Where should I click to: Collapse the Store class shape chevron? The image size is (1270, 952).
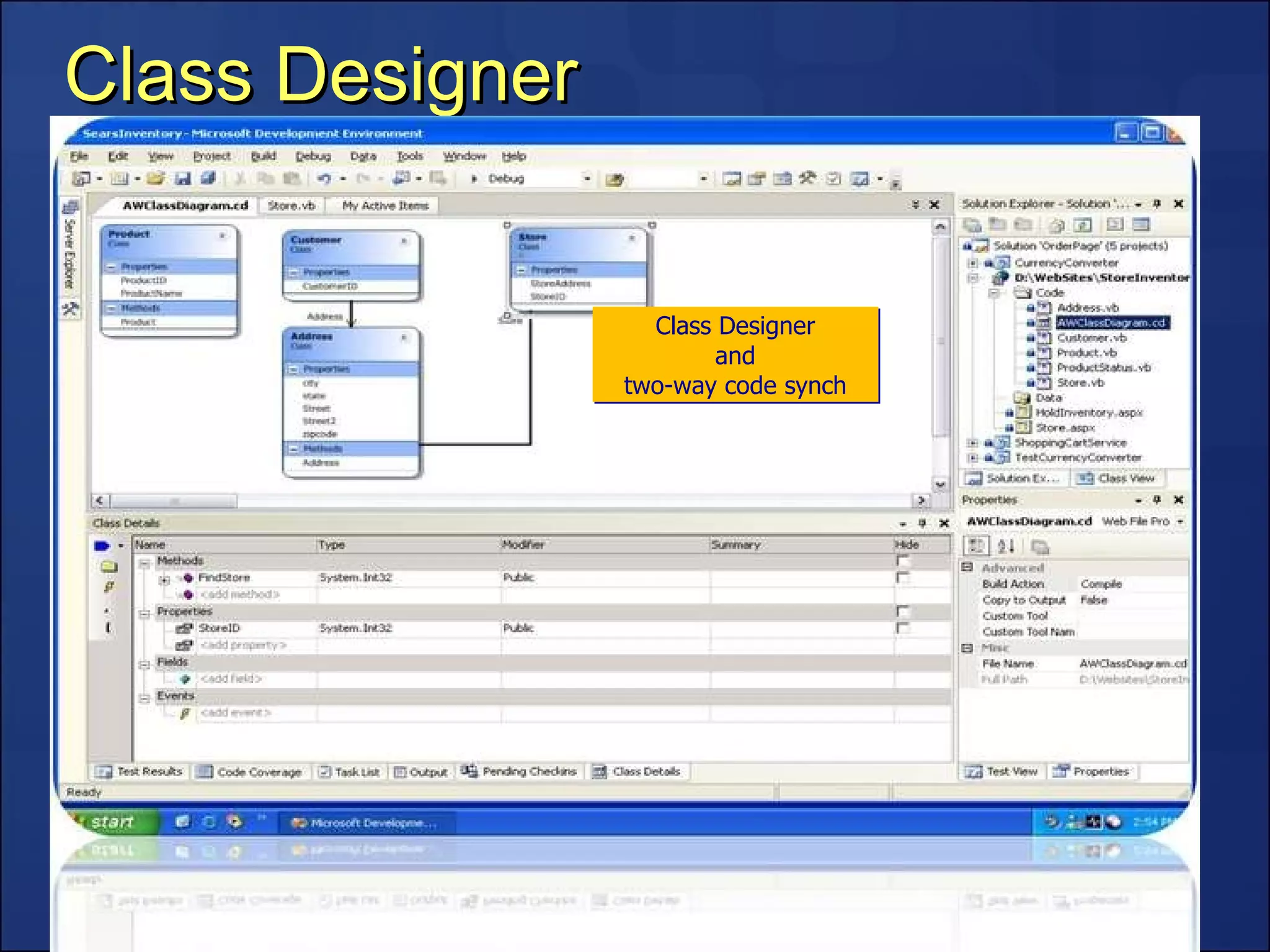point(632,238)
